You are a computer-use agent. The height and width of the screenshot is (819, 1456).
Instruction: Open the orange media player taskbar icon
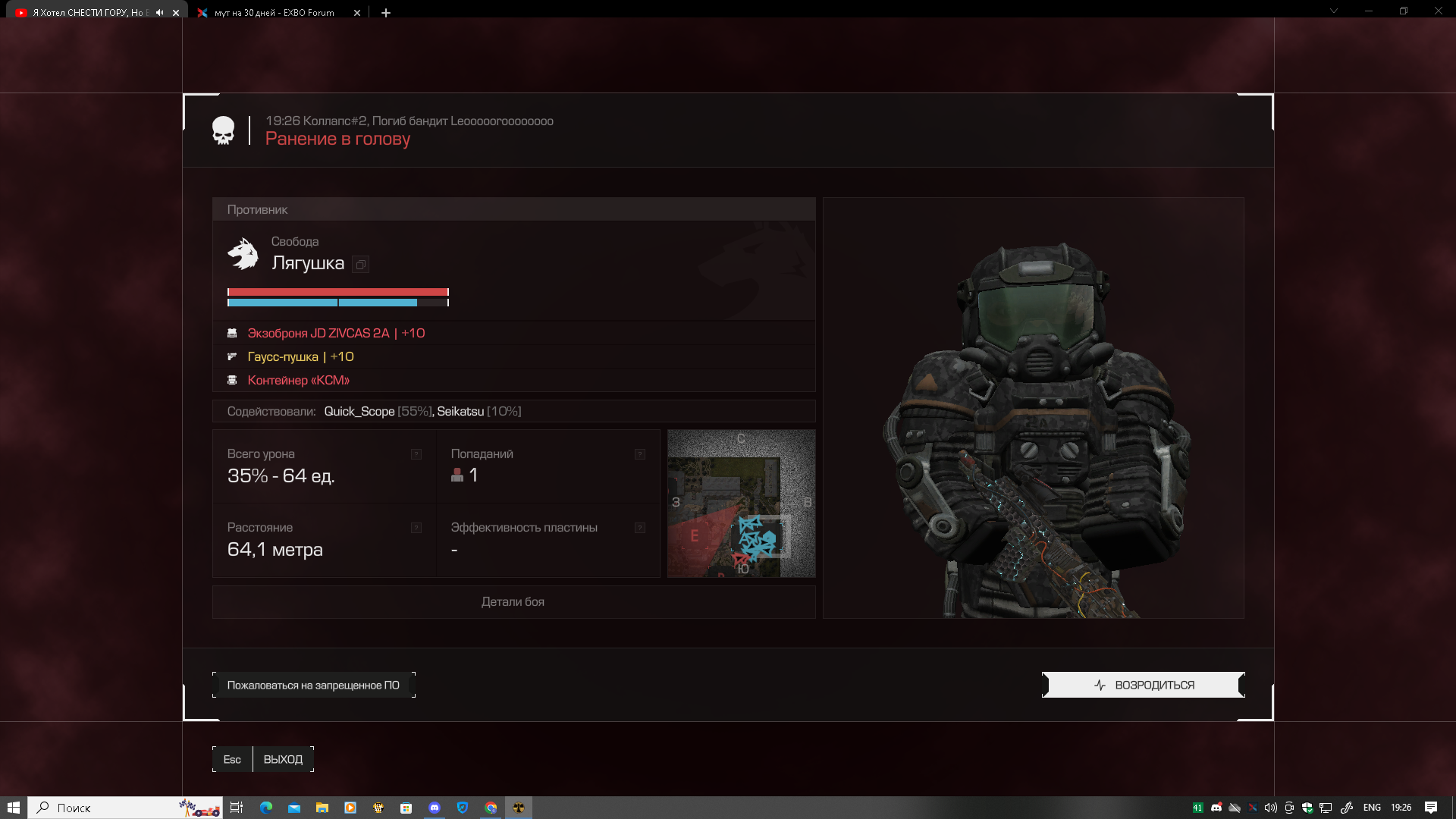tap(350, 808)
